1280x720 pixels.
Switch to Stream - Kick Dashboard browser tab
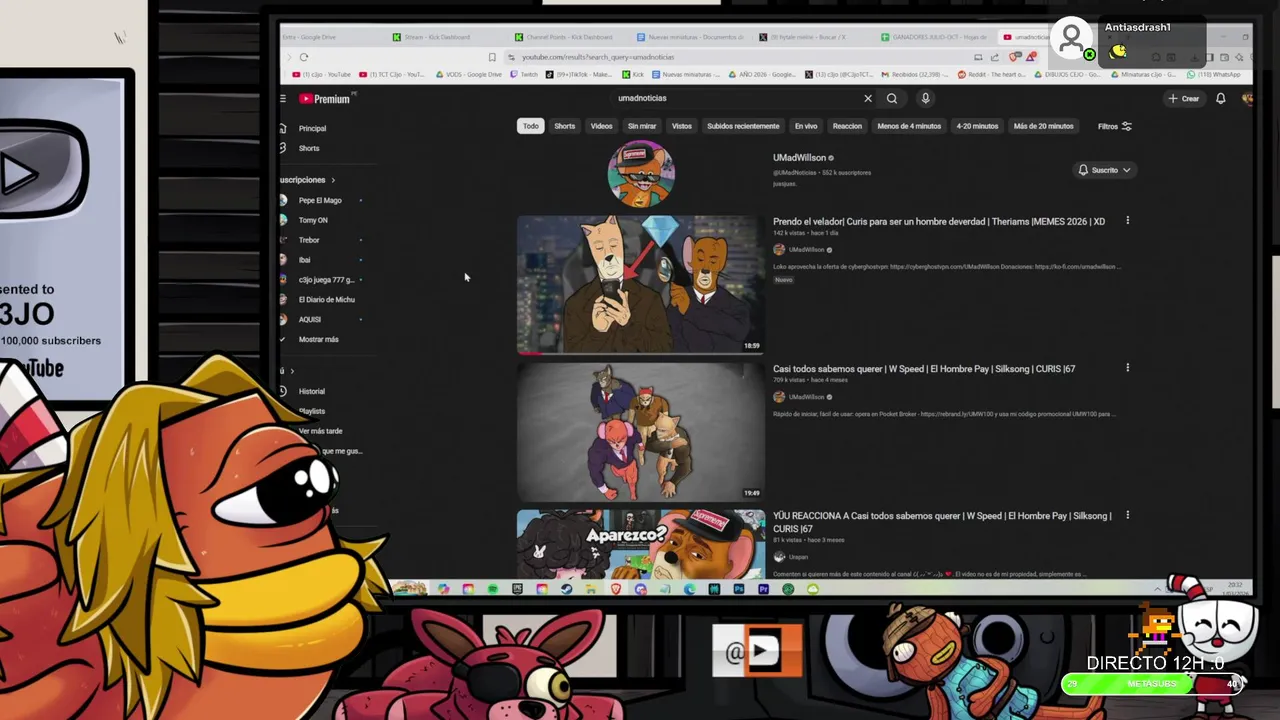[430, 37]
